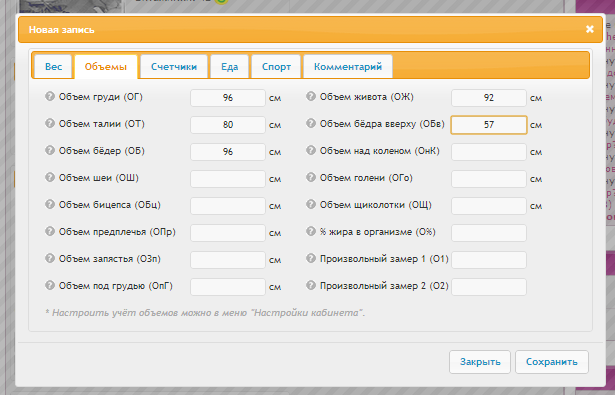Switch to the Комментарий tab
Image resolution: width=615 pixels, height=395 pixels.
[x=348, y=67]
